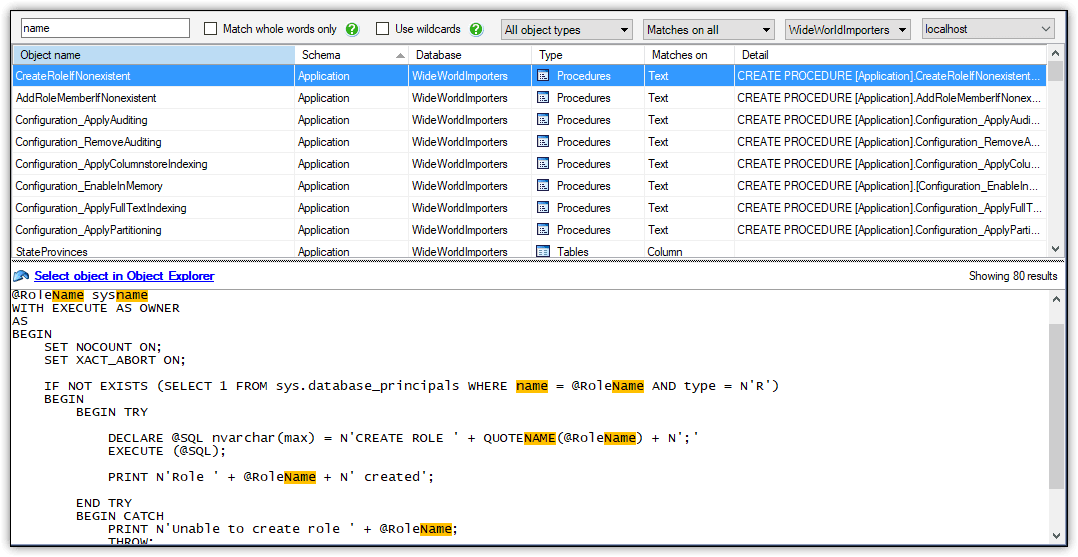1078x557 pixels.
Task: Open the Matches on all dropdown
Action: coord(709,30)
